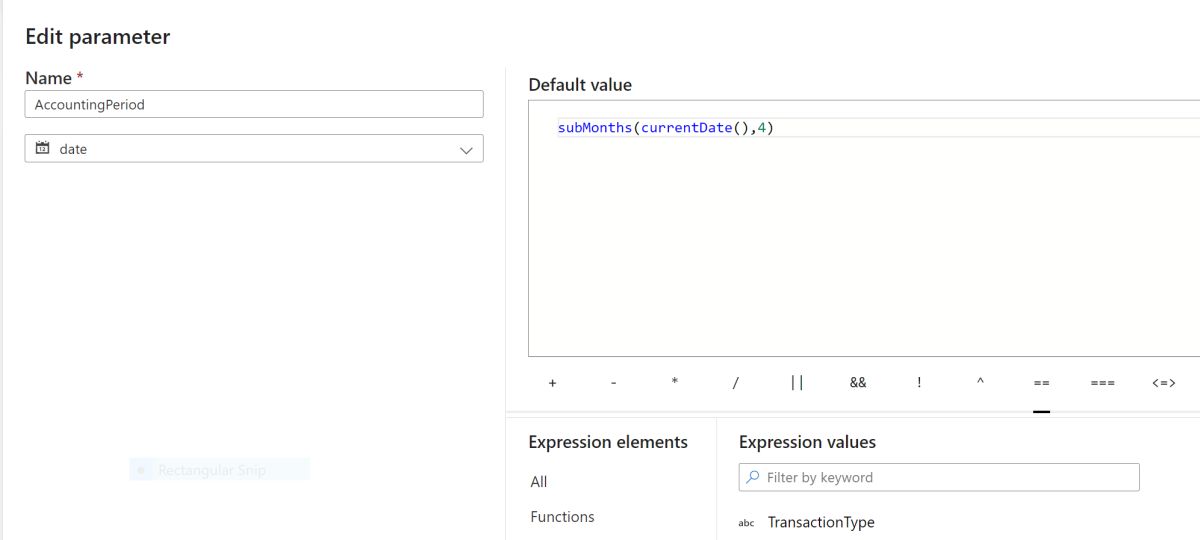Image resolution: width=1200 pixels, height=540 pixels.
Task: Insert the triple equals operator
Action: coord(1102,383)
